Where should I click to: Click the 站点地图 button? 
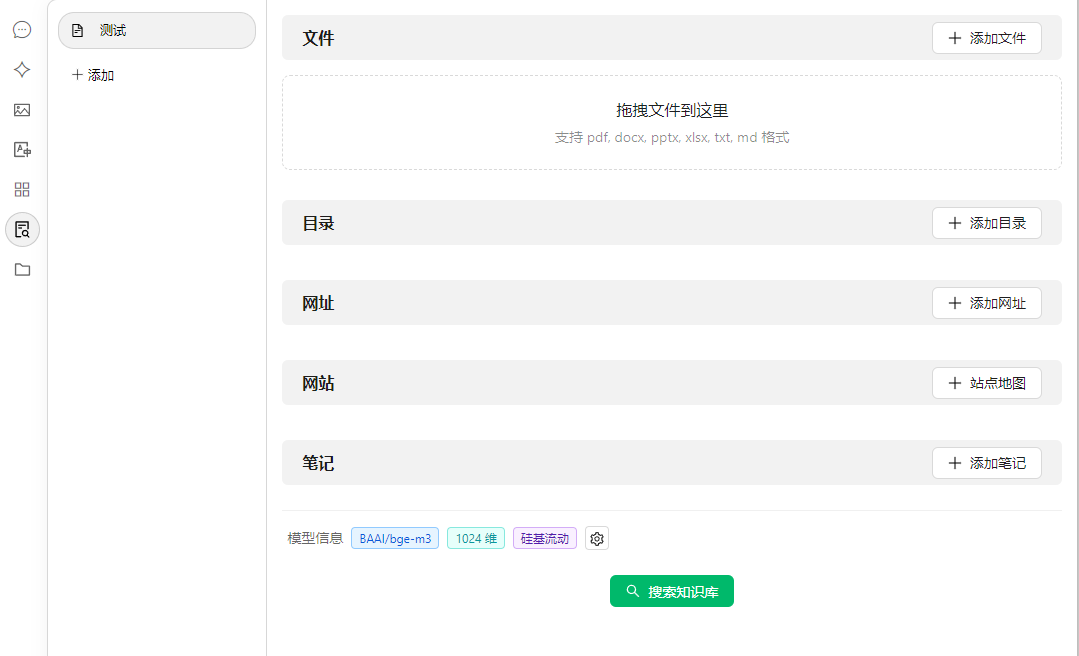coord(987,382)
